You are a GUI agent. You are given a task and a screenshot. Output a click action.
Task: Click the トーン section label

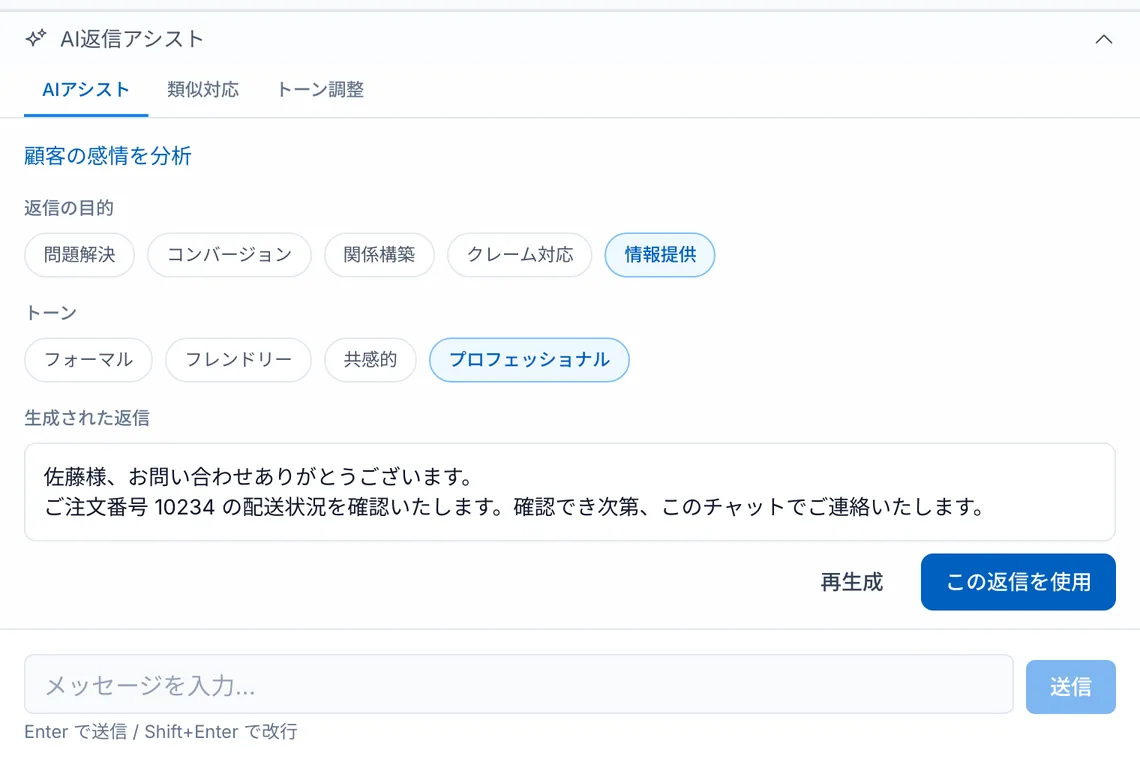click(x=50, y=313)
